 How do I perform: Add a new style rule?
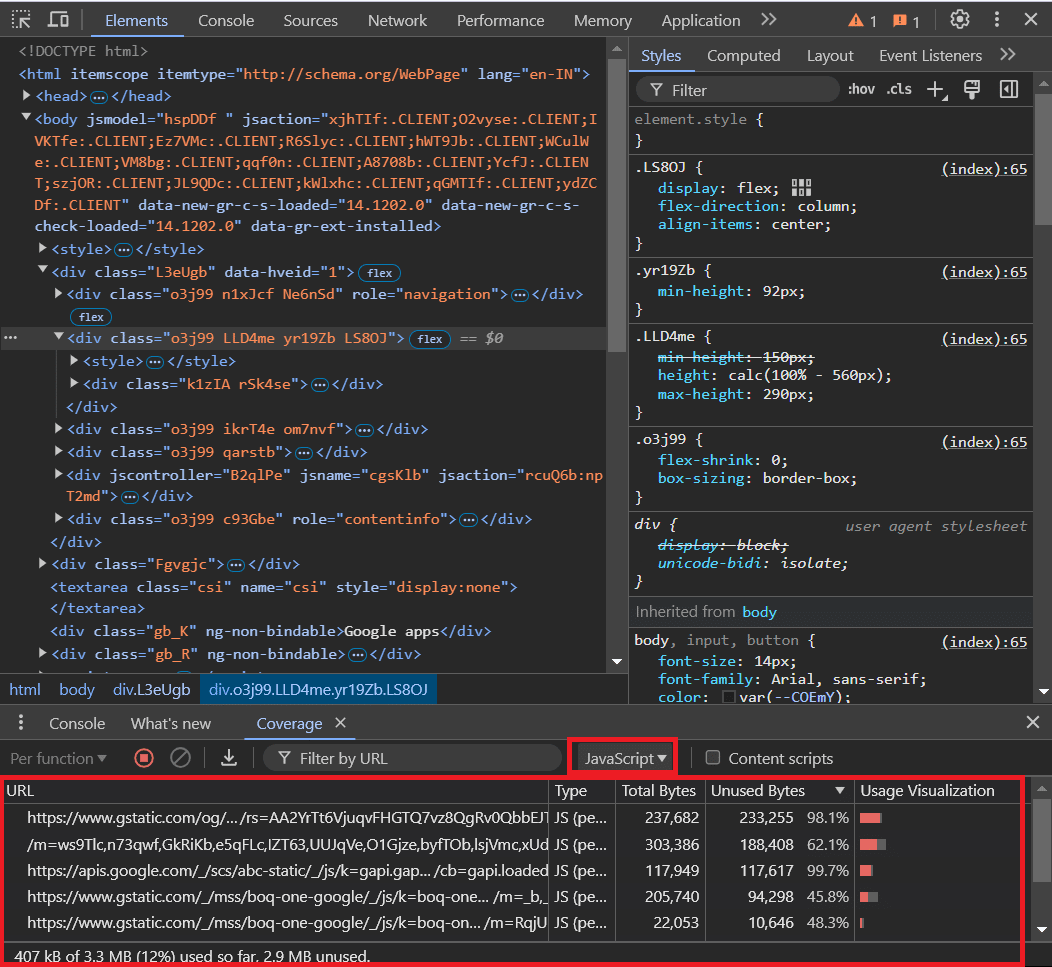(x=934, y=89)
